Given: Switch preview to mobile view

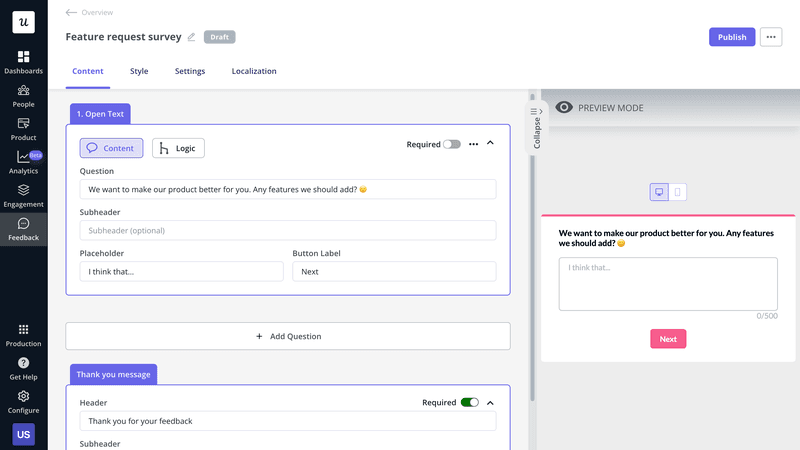Looking at the screenshot, I should tap(678, 192).
